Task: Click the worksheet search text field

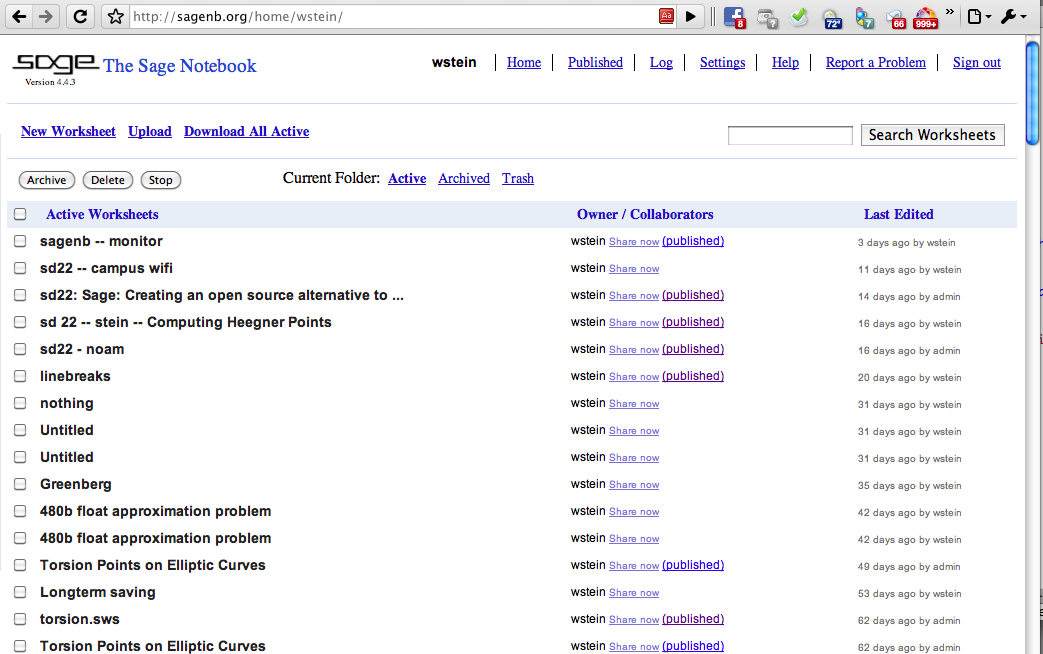Action: pos(790,135)
